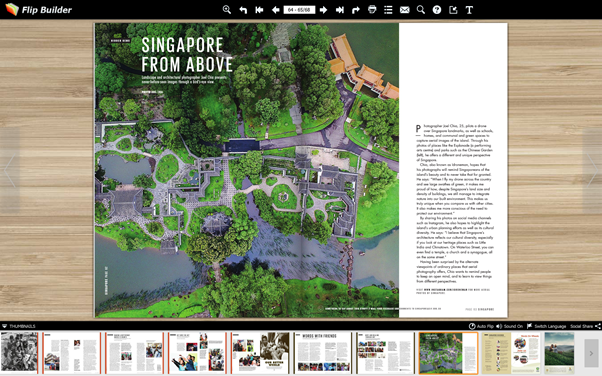Open the table of contents list

tap(388, 10)
